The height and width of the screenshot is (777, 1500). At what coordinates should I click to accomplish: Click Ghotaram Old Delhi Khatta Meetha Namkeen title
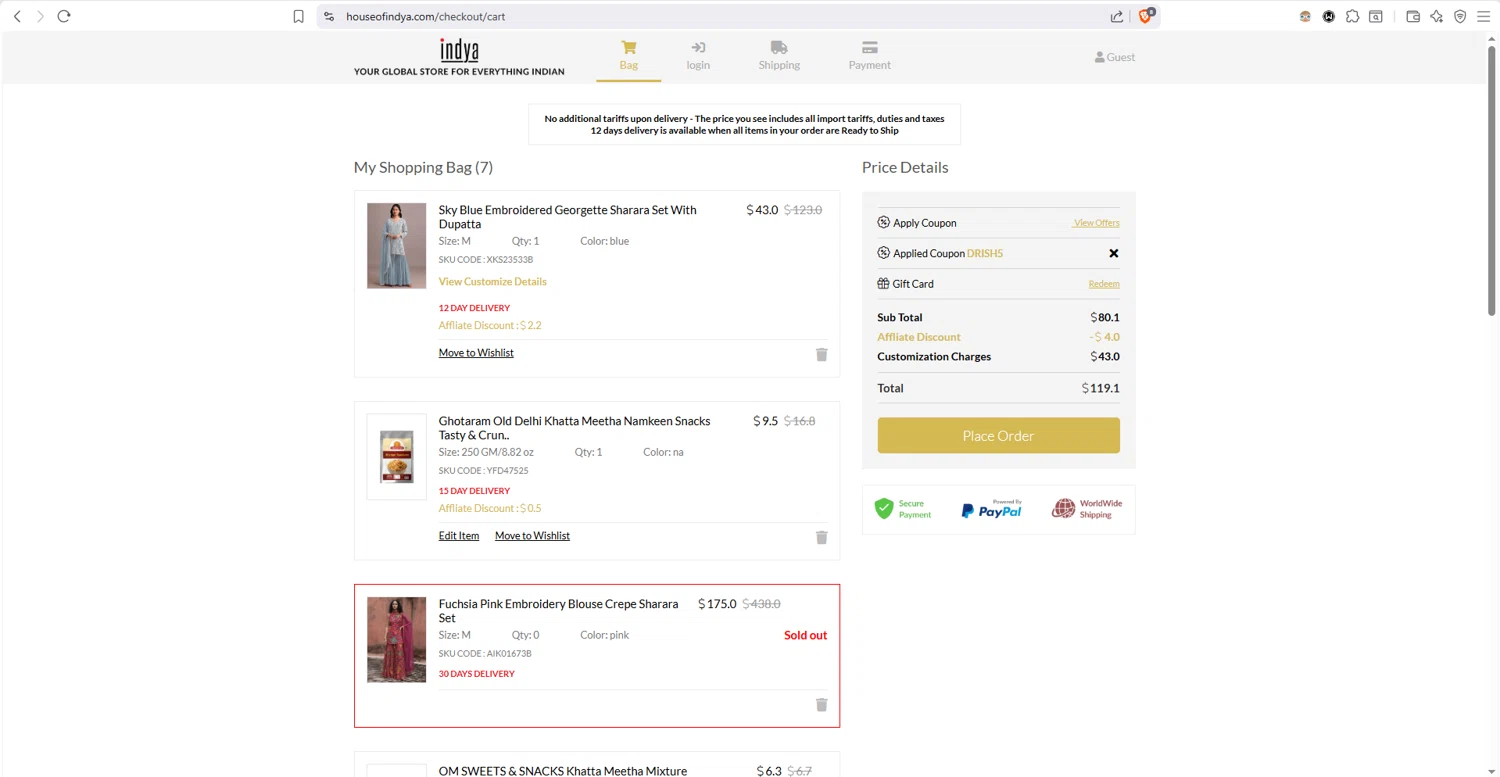tap(574, 428)
